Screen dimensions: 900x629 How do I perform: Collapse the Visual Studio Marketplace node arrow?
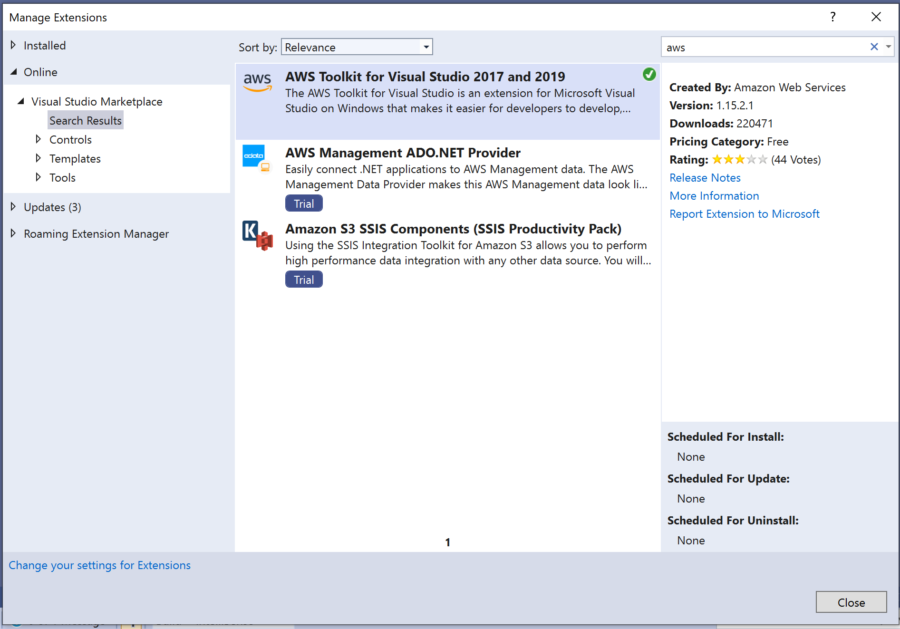pyautogui.click(x=21, y=101)
